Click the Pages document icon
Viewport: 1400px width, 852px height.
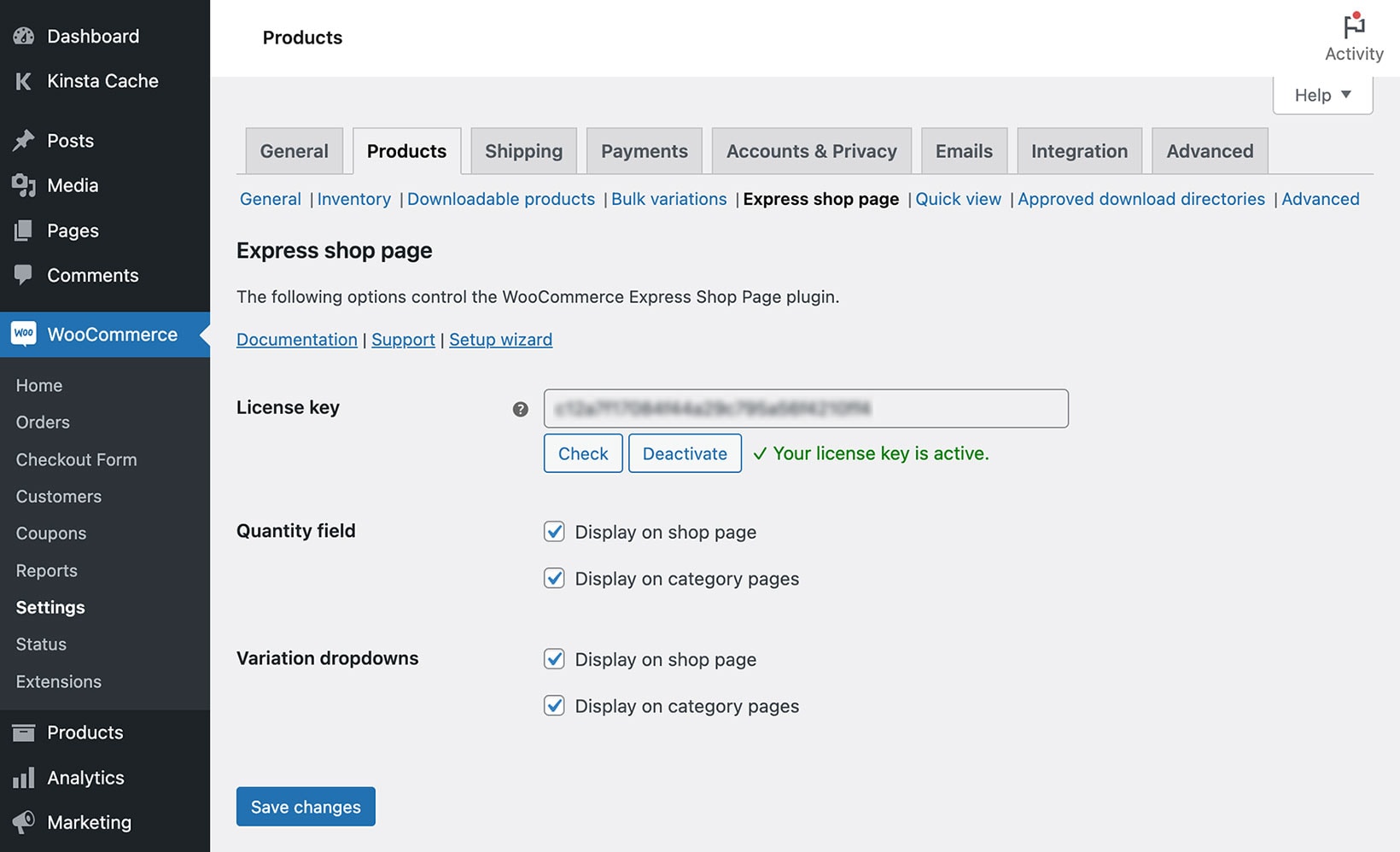click(x=24, y=231)
